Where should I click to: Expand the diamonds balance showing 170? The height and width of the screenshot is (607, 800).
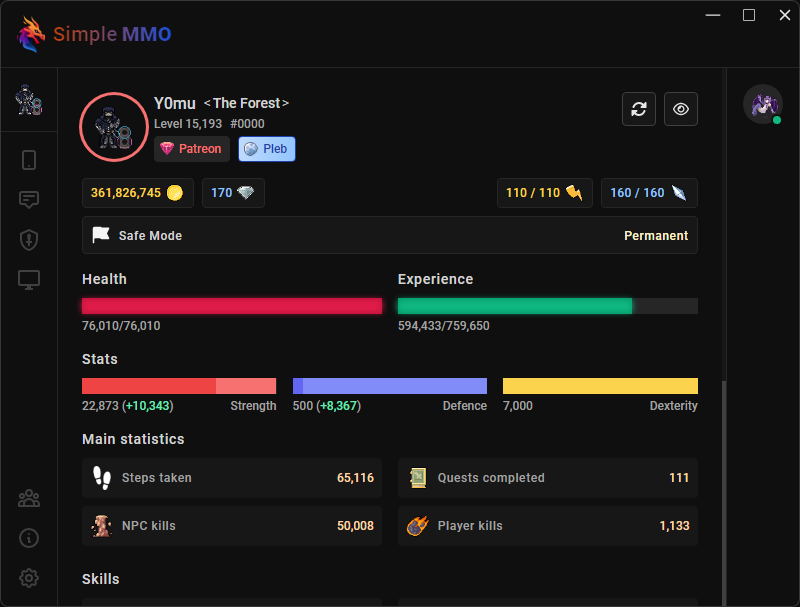233,192
